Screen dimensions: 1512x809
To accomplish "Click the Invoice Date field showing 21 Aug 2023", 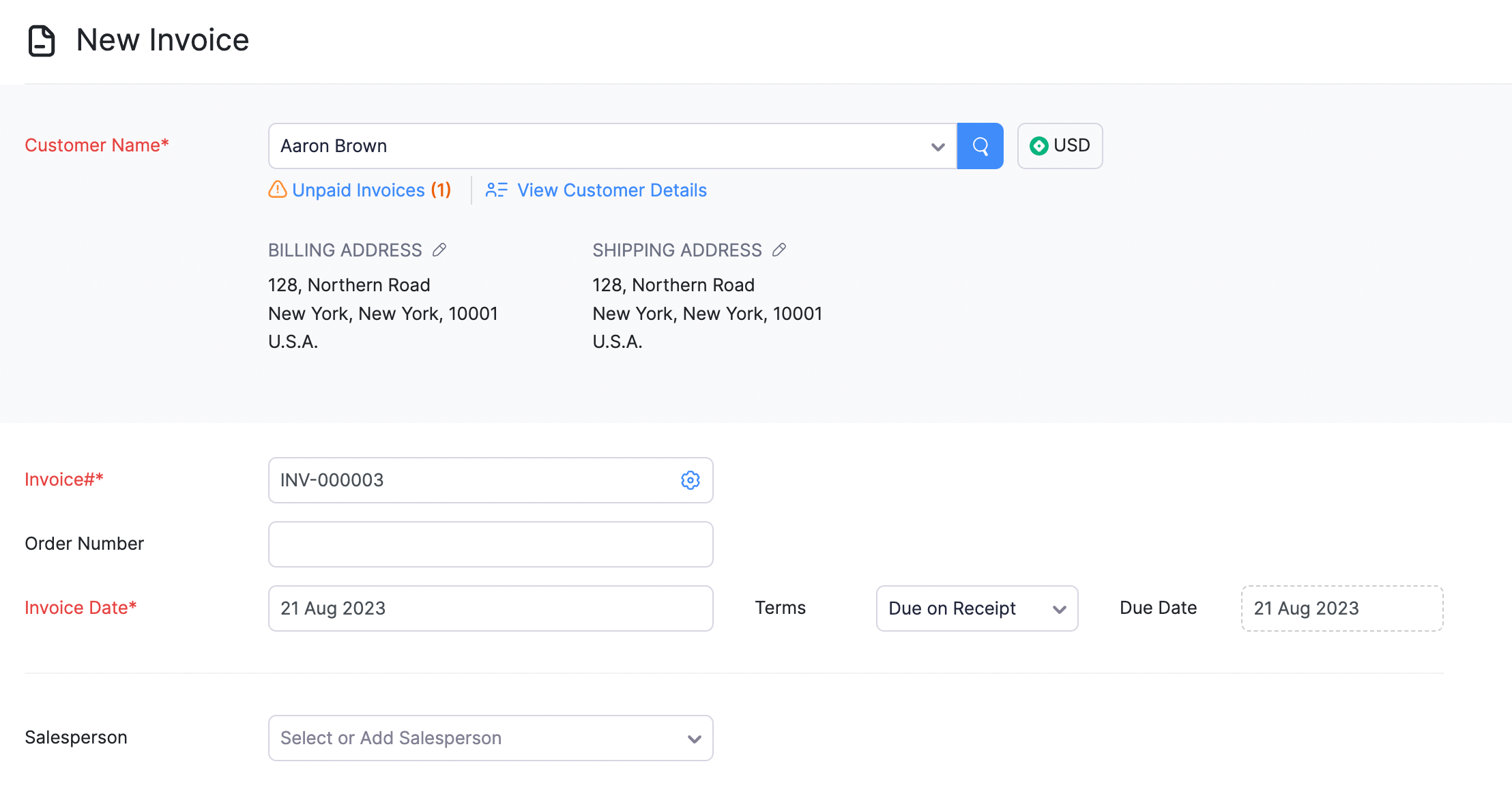I will point(490,608).
